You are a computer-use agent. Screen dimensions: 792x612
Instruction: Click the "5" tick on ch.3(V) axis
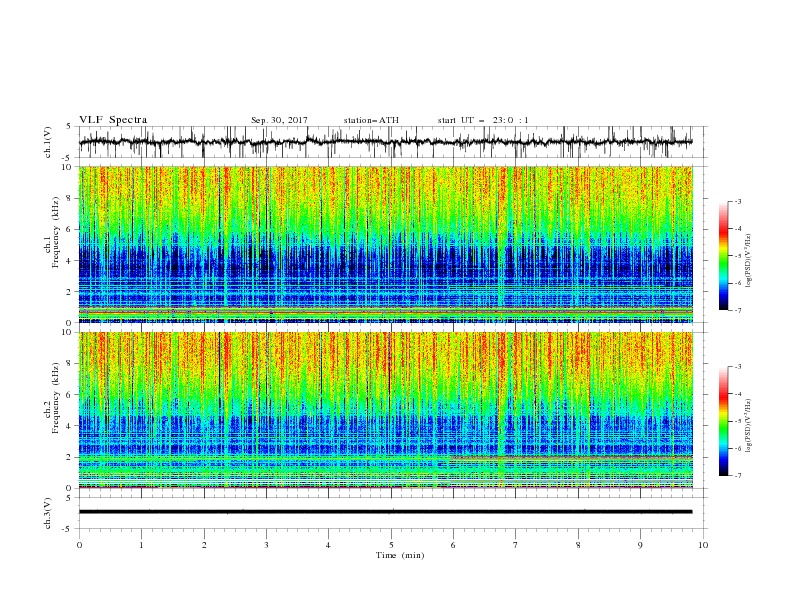(x=69, y=498)
